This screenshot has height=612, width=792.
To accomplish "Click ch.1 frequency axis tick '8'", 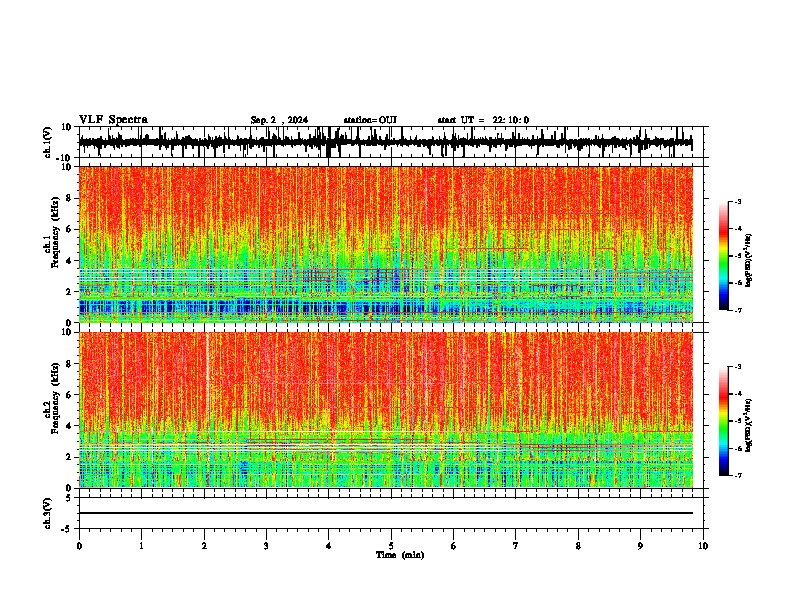I will pyautogui.click(x=70, y=198).
